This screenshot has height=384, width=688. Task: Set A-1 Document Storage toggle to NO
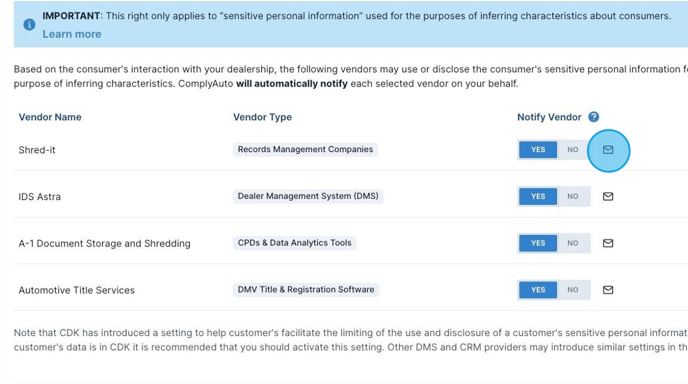[573, 243]
